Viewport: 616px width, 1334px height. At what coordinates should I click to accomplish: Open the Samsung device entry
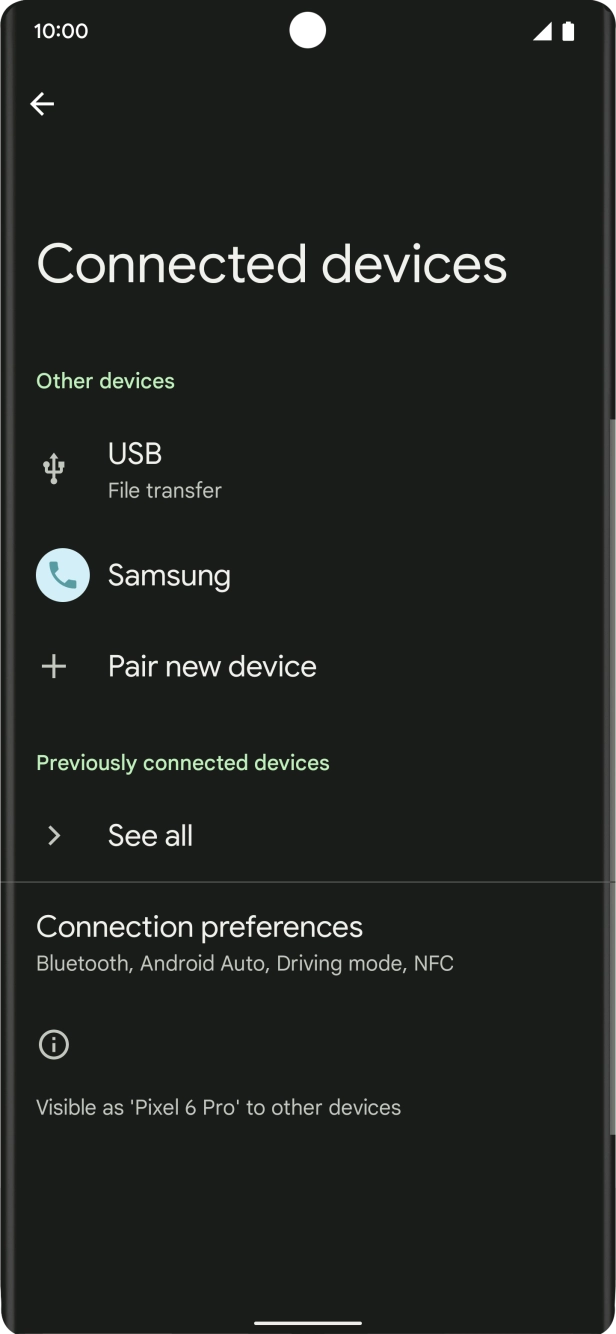[169, 576]
